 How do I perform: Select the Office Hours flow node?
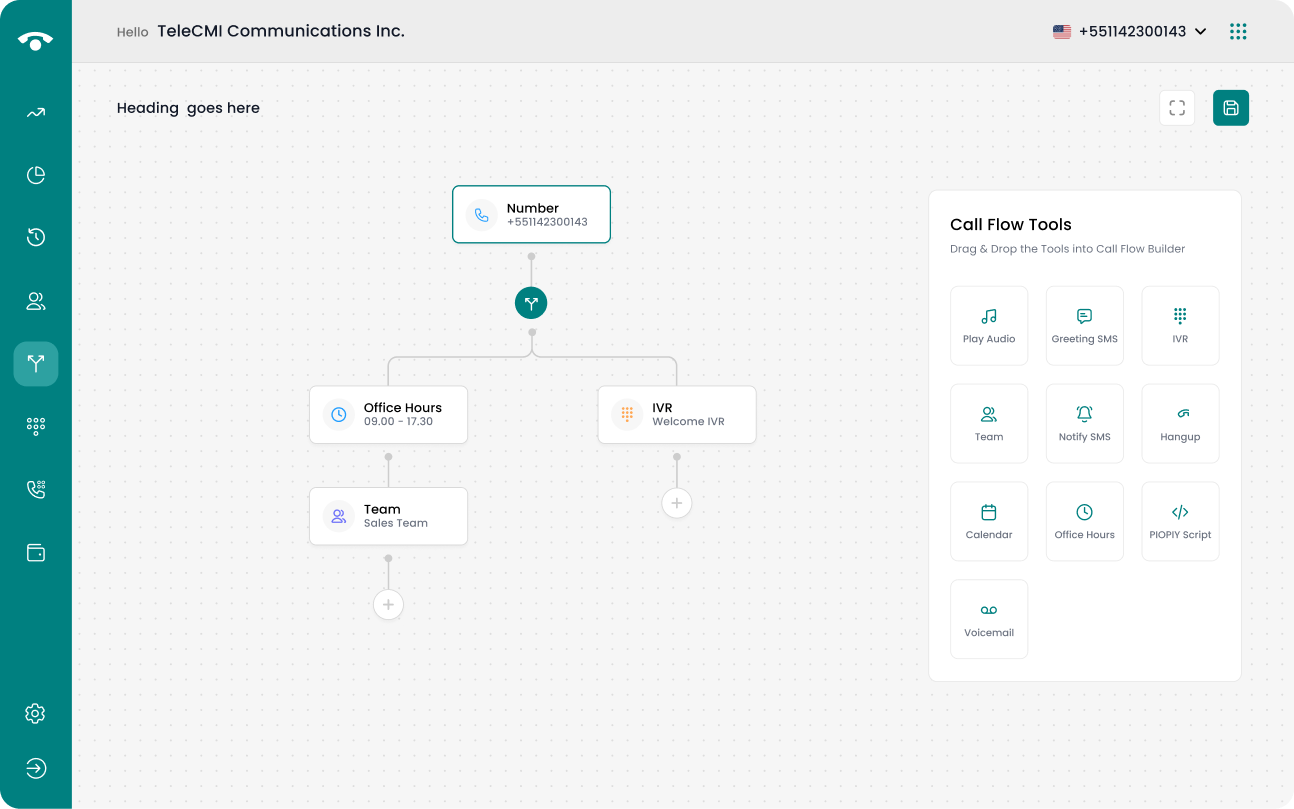pyautogui.click(x=388, y=414)
